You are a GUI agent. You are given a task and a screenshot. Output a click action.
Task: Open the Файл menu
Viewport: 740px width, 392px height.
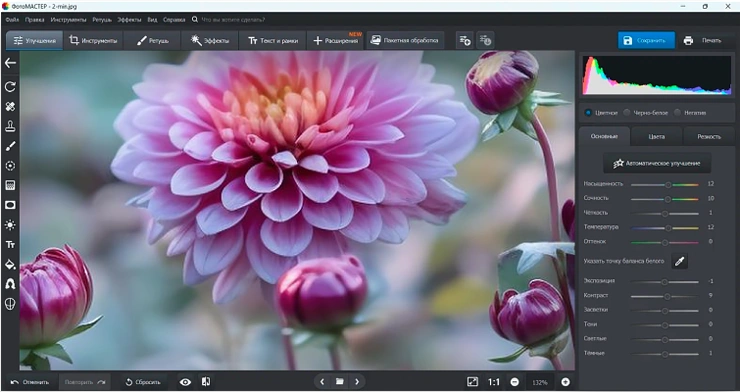[x=12, y=20]
